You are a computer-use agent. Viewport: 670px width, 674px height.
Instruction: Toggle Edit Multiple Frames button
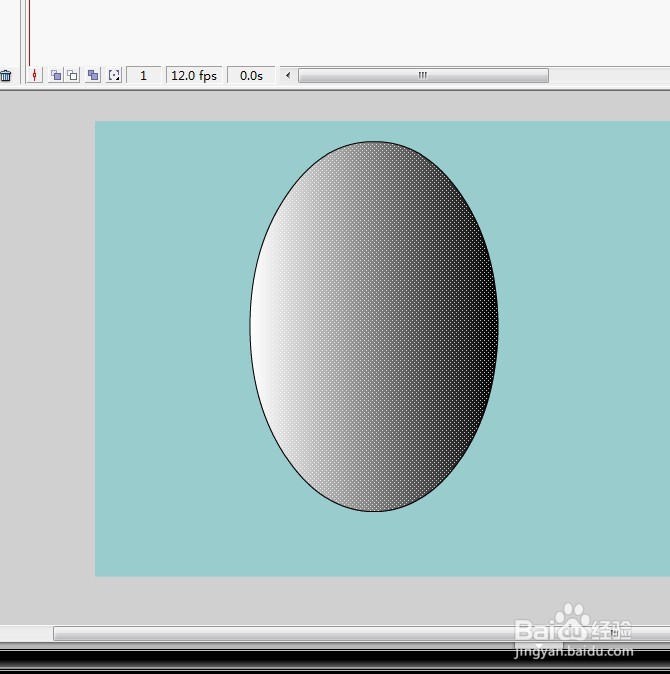93,75
